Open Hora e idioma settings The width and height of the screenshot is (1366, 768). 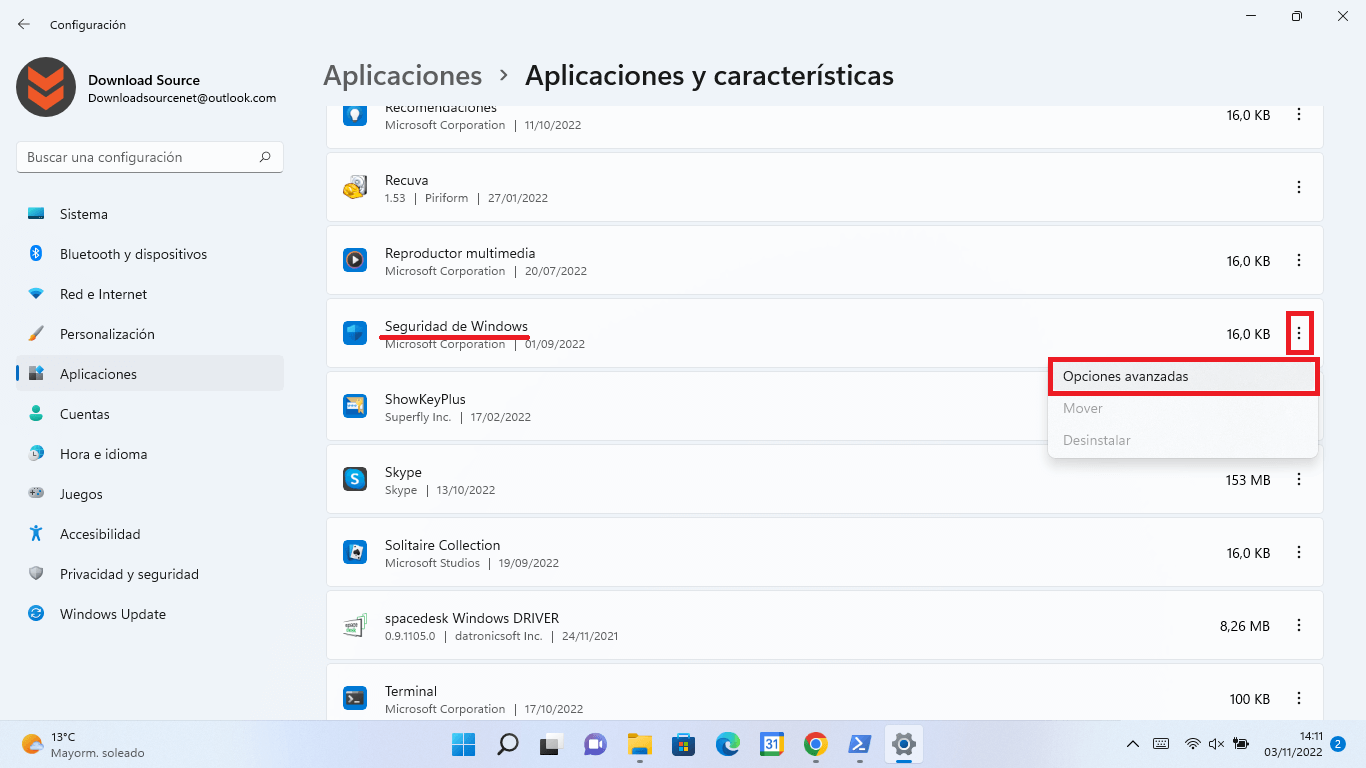pos(150,454)
